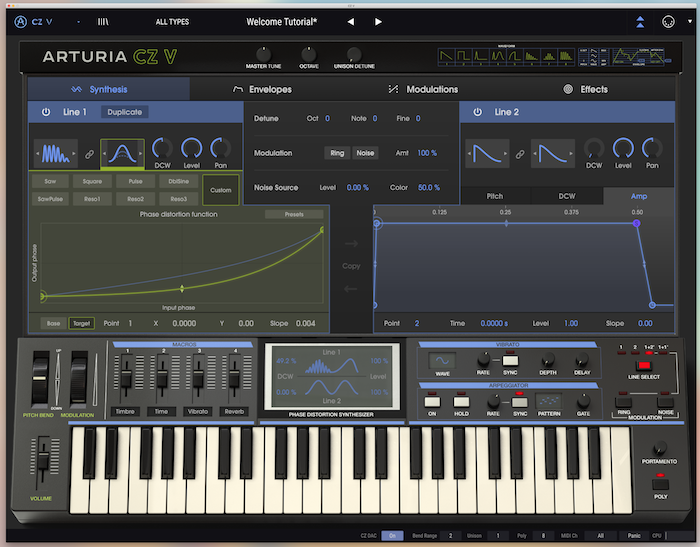Open MIDI Ch All dropdown
This screenshot has width=700, height=547.
600,535
